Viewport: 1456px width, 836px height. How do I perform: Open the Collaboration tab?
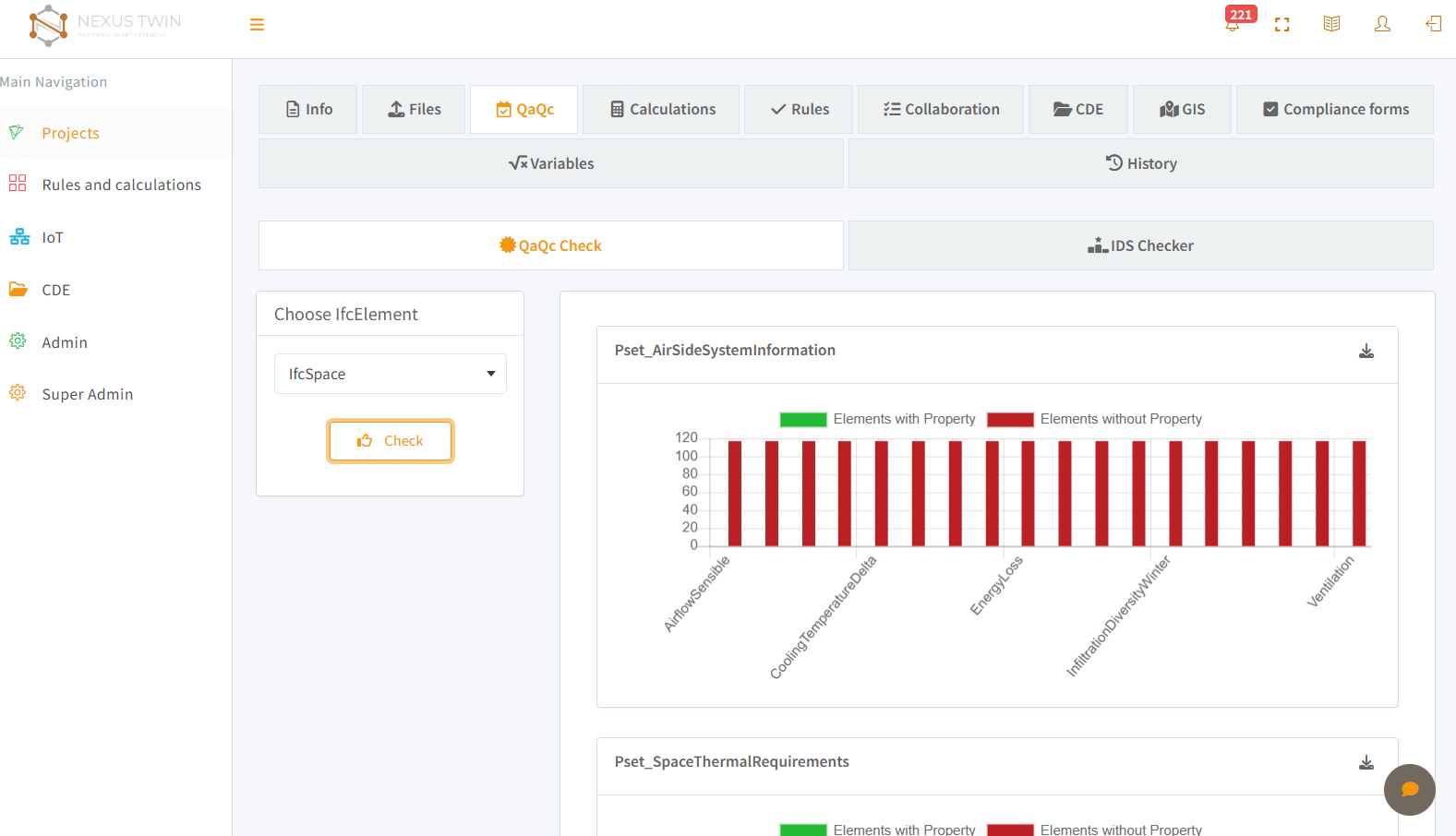pyautogui.click(x=941, y=110)
